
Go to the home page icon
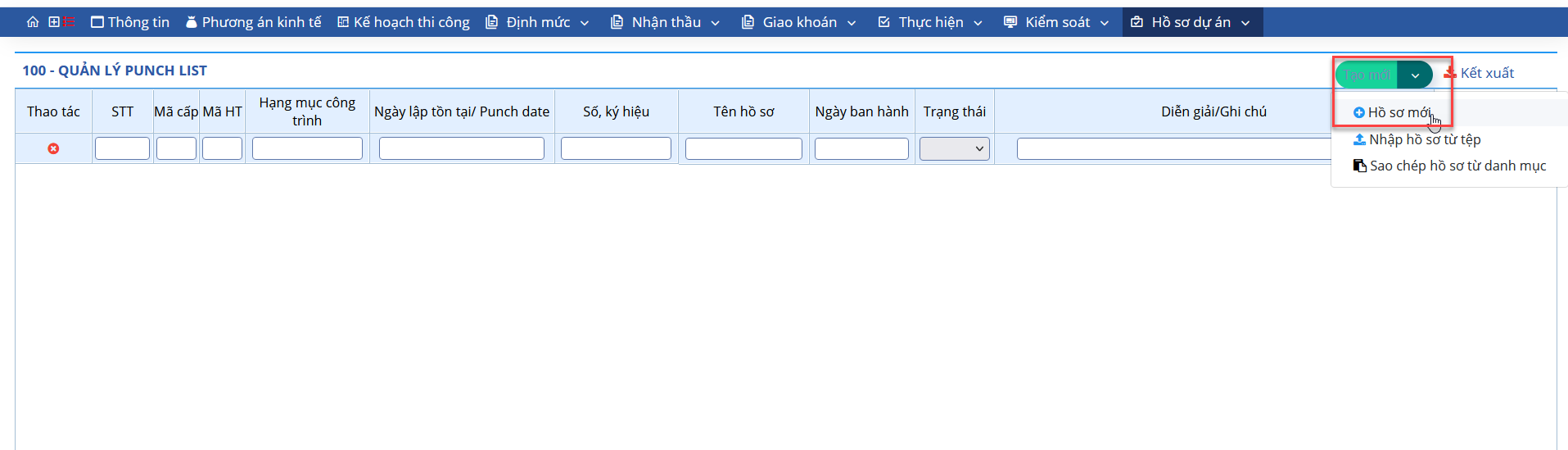(x=33, y=22)
